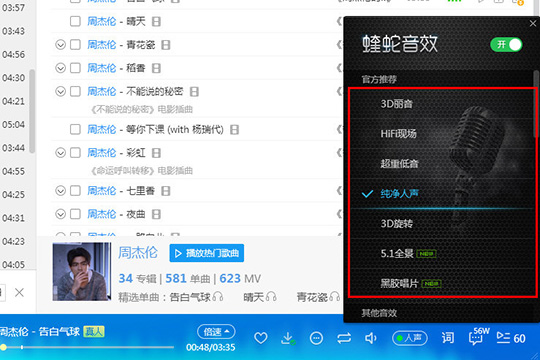540x360 pixels.
Task: Expand the chevron circle for 彩虹
Action: pyautogui.click(x=60, y=153)
